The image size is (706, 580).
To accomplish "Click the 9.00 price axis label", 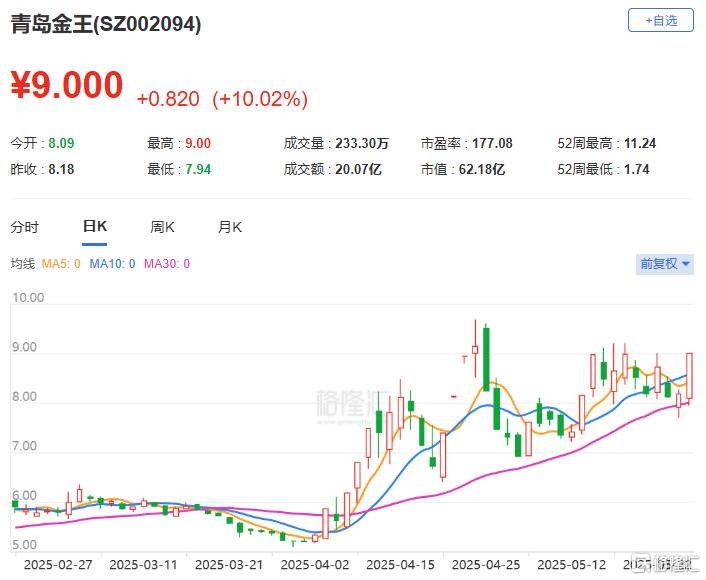I will tap(24, 347).
